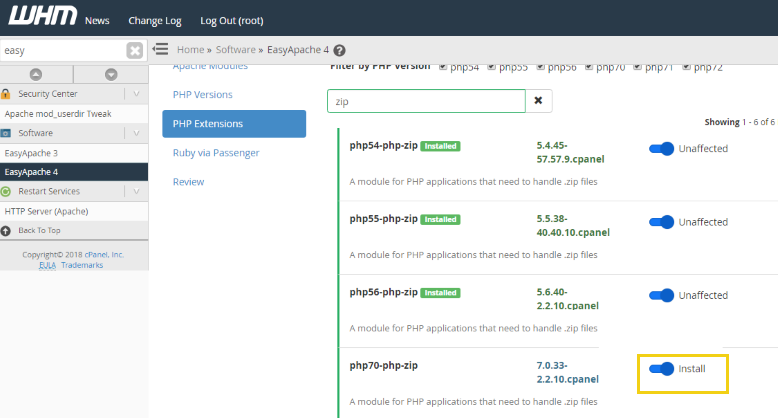Open the EULA link

48,265
